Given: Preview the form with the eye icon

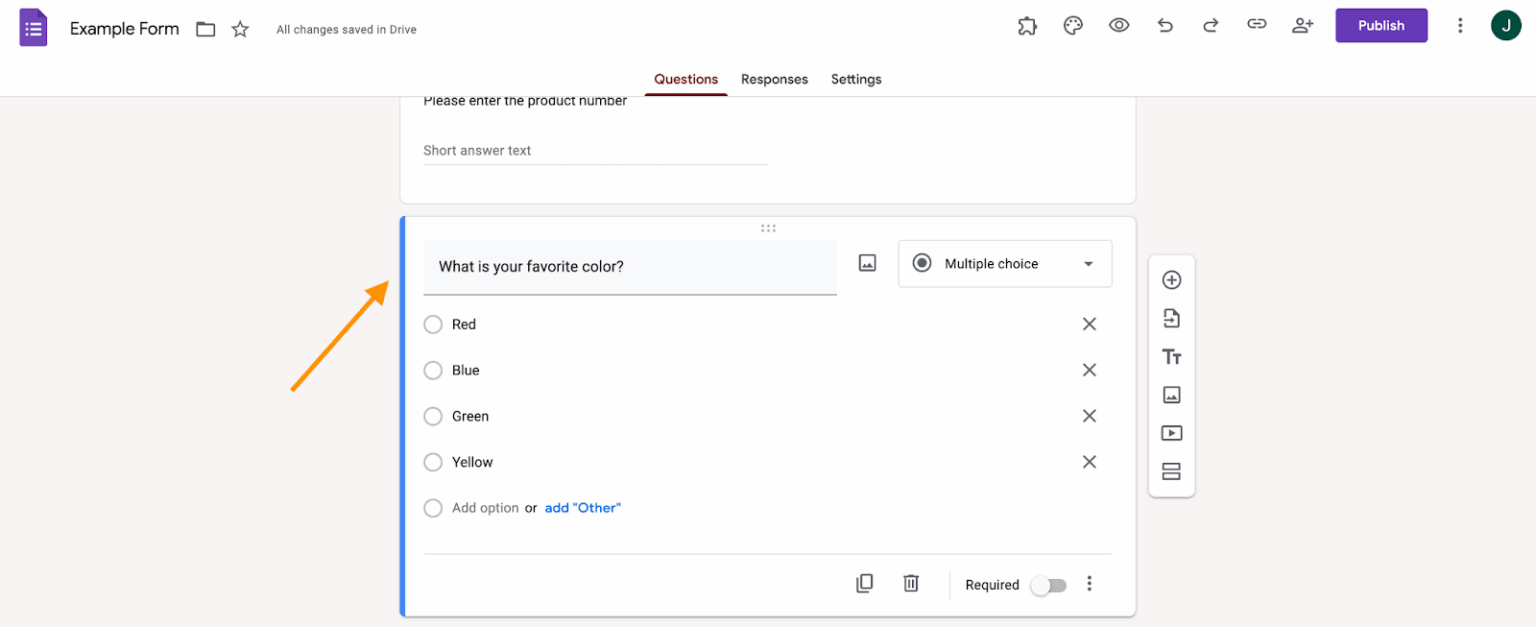Looking at the screenshot, I should 1119,25.
